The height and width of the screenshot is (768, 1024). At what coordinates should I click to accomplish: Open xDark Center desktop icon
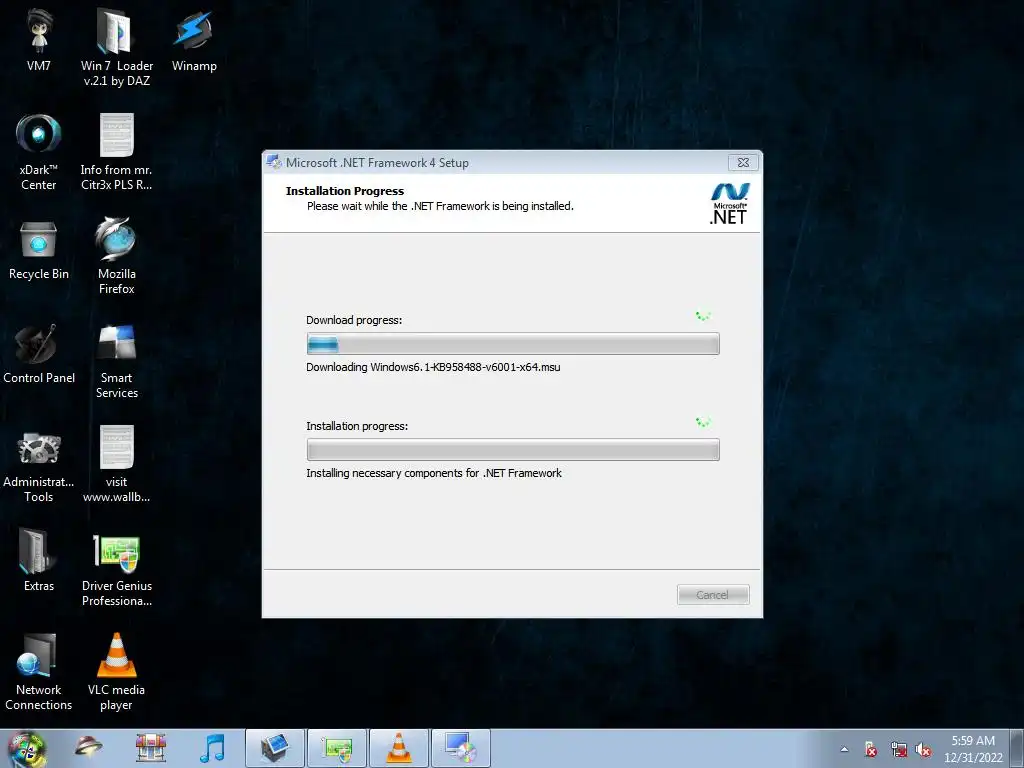tap(39, 152)
